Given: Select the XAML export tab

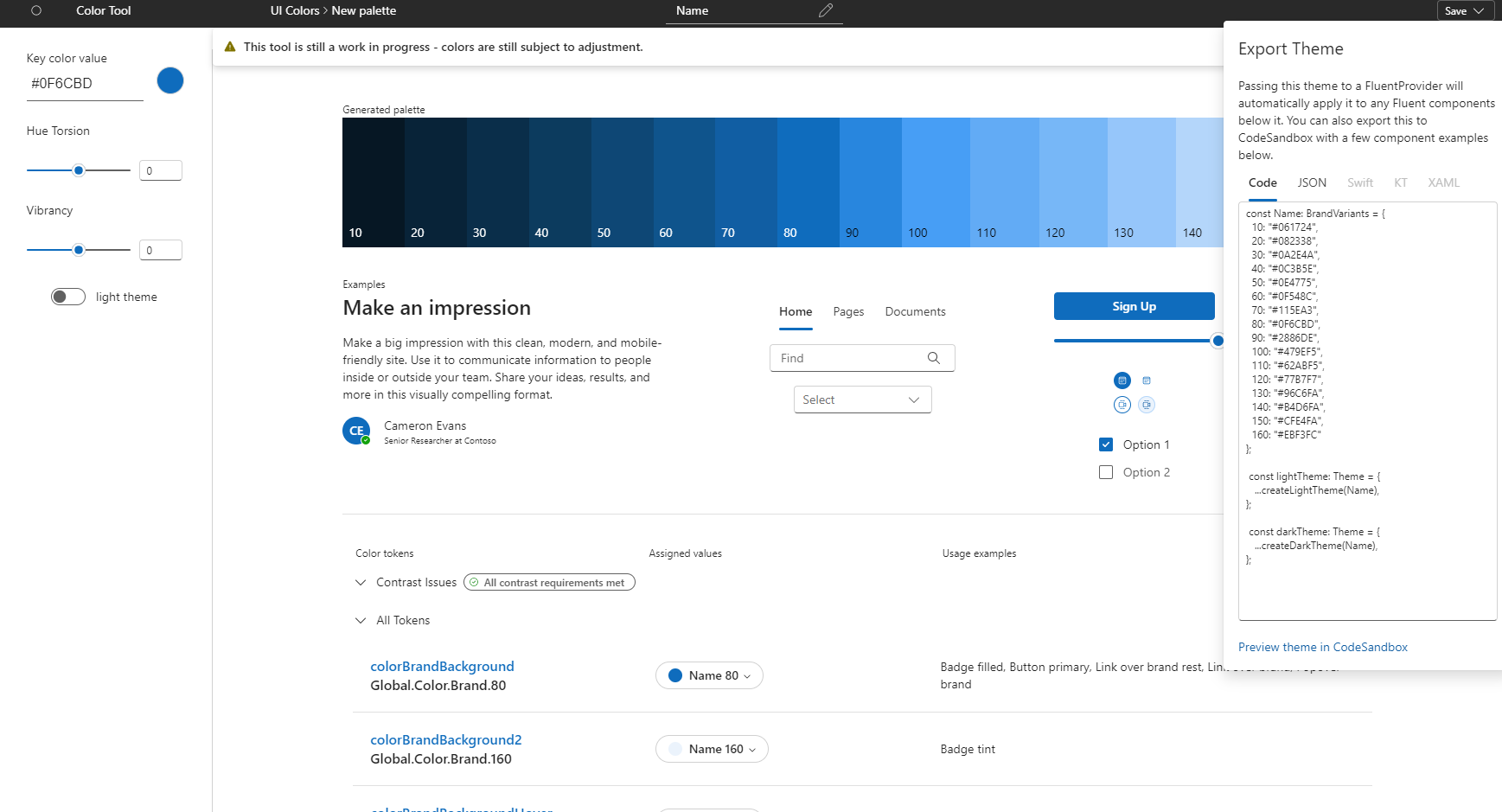Looking at the screenshot, I should [x=1443, y=182].
